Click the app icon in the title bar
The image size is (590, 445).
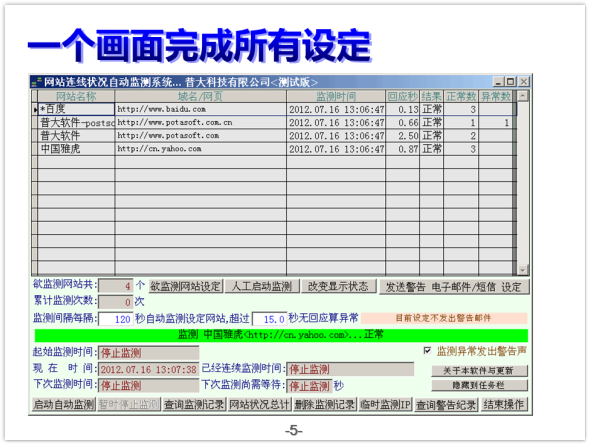[36, 82]
